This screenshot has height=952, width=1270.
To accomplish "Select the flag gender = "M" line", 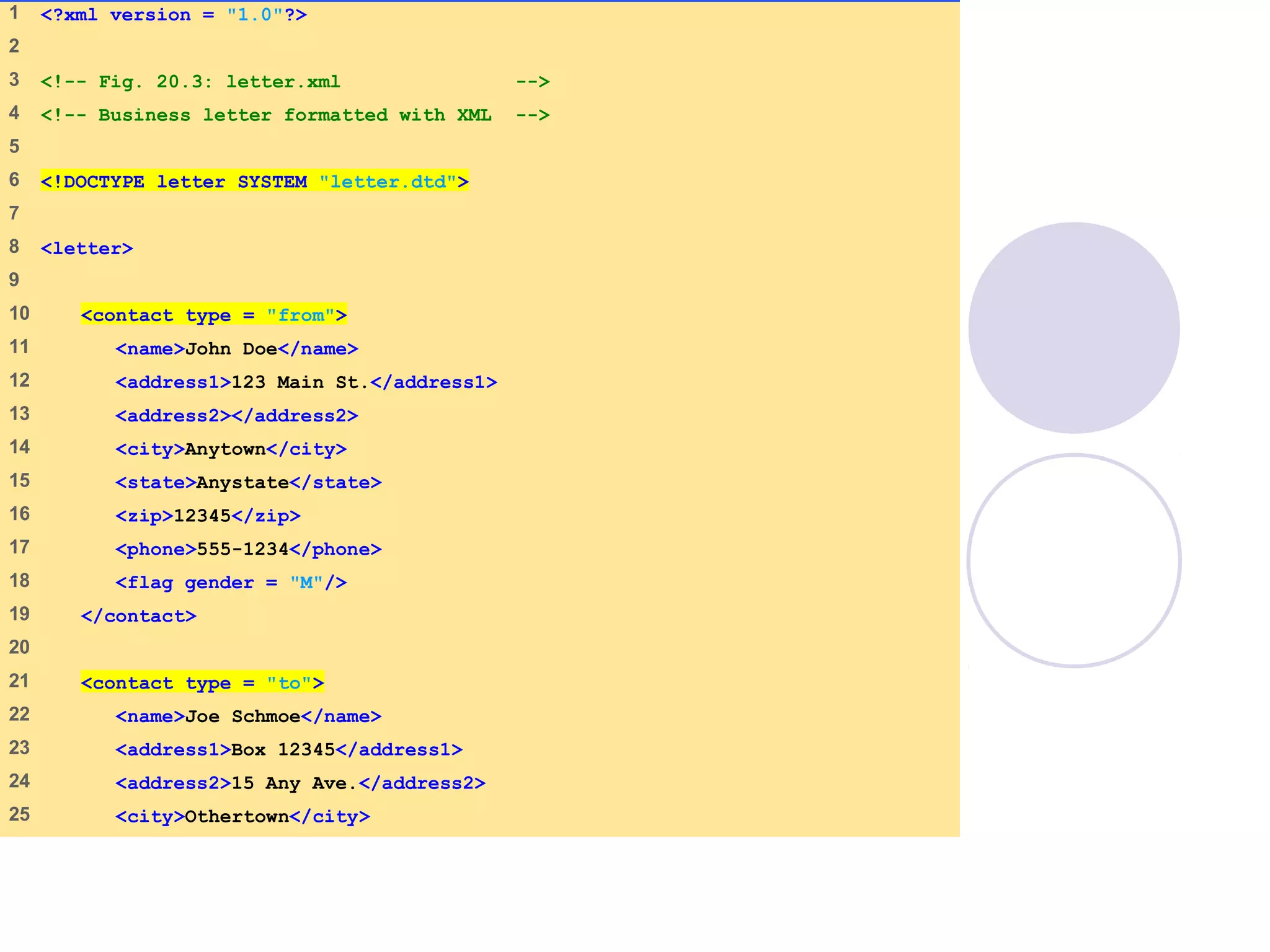I will pyautogui.click(x=231, y=583).
